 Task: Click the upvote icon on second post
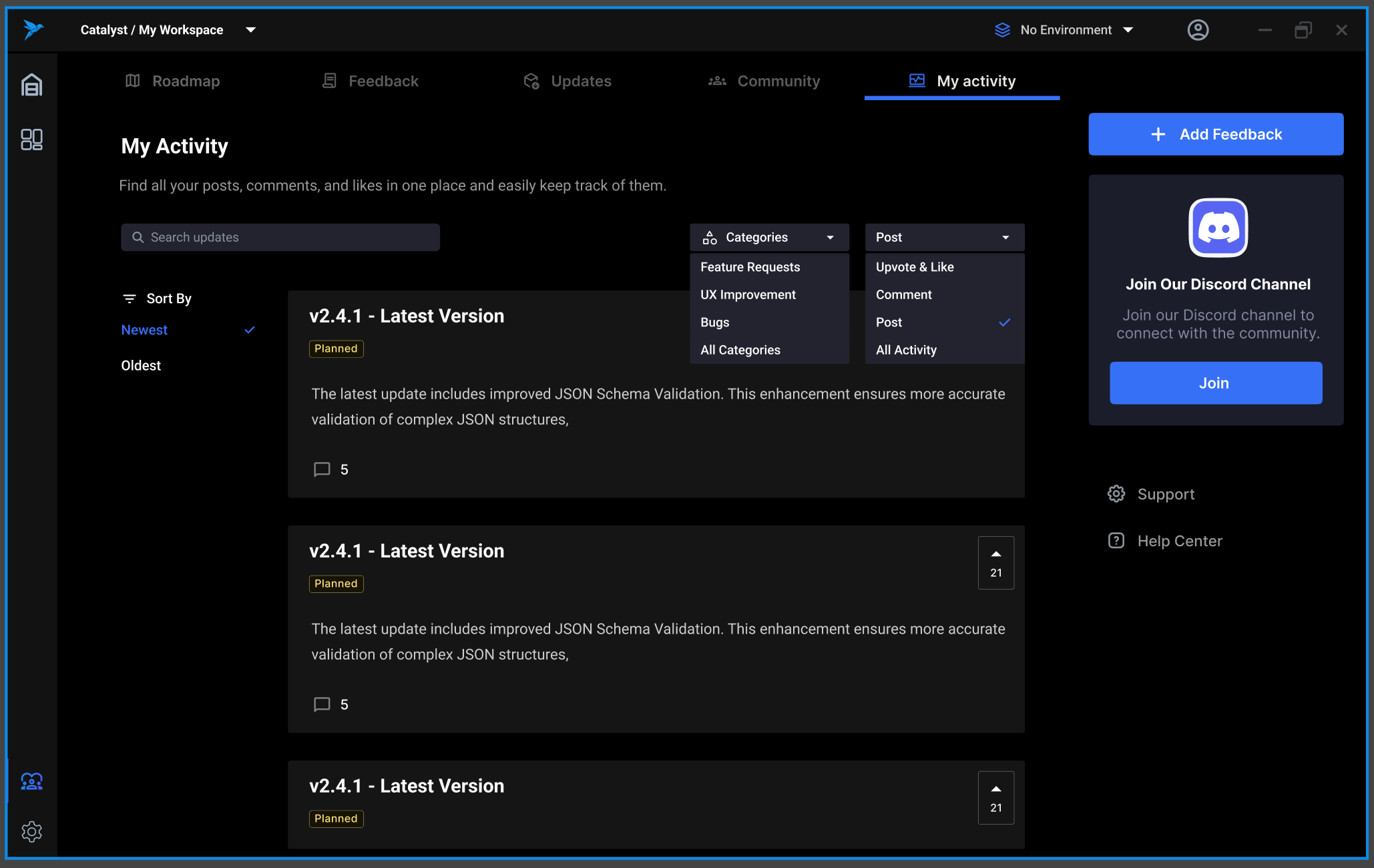click(x=996, y=554)
